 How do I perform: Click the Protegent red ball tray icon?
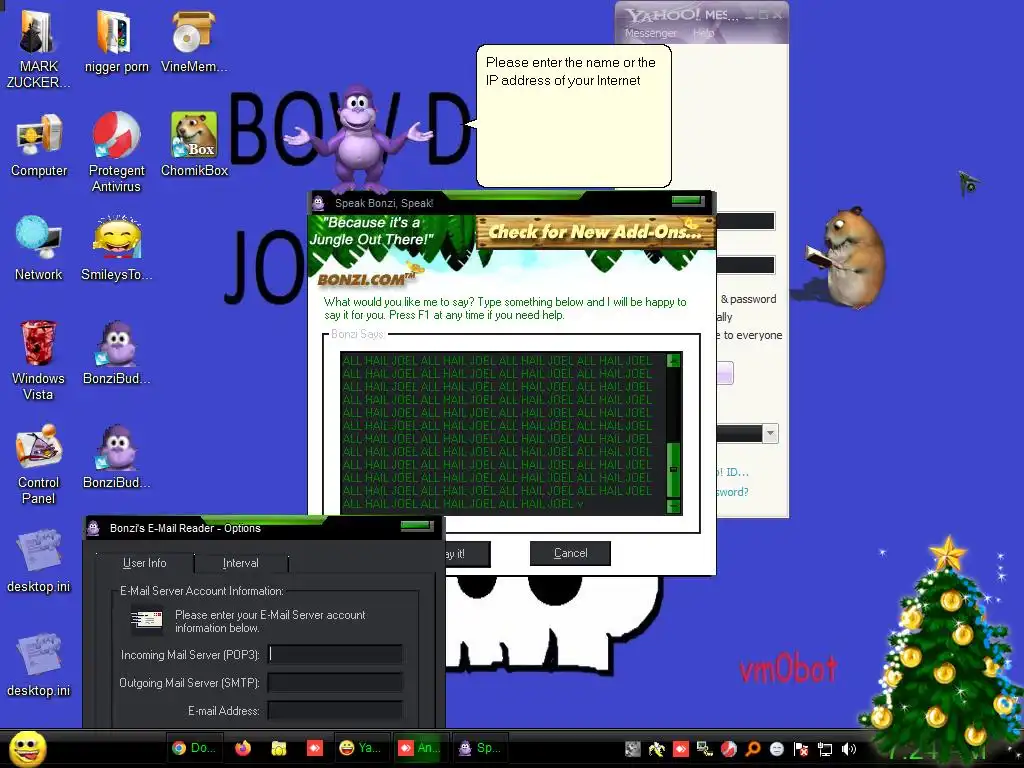point(729,749)
